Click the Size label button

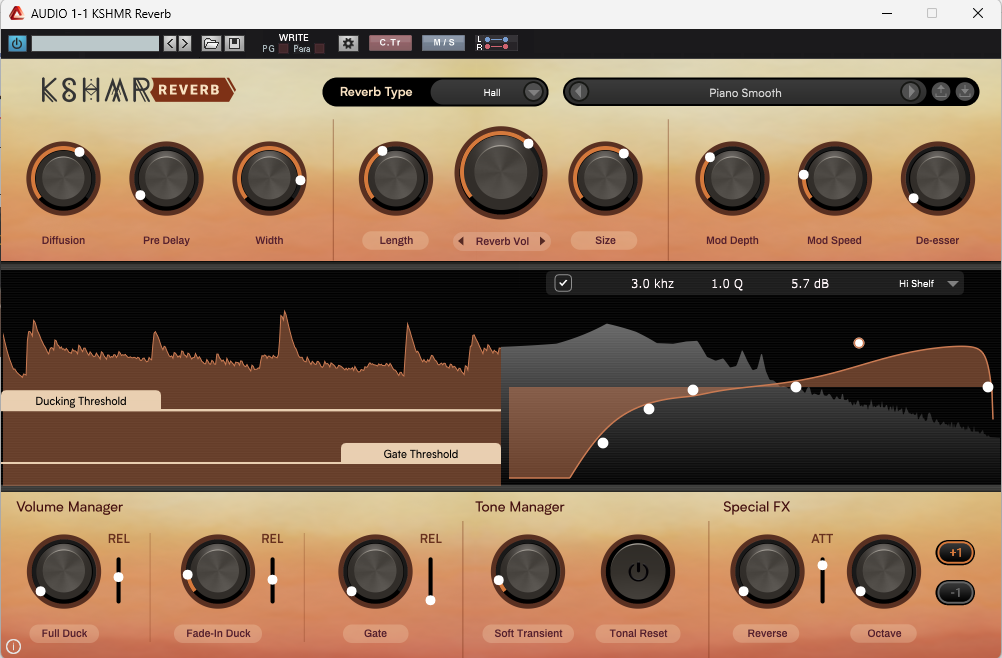coord(605,240)
